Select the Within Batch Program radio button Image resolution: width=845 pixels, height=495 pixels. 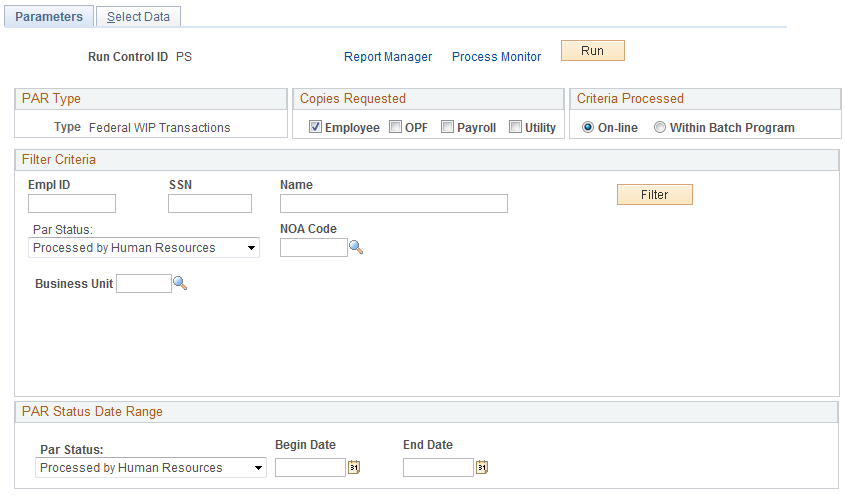(660, 127)
